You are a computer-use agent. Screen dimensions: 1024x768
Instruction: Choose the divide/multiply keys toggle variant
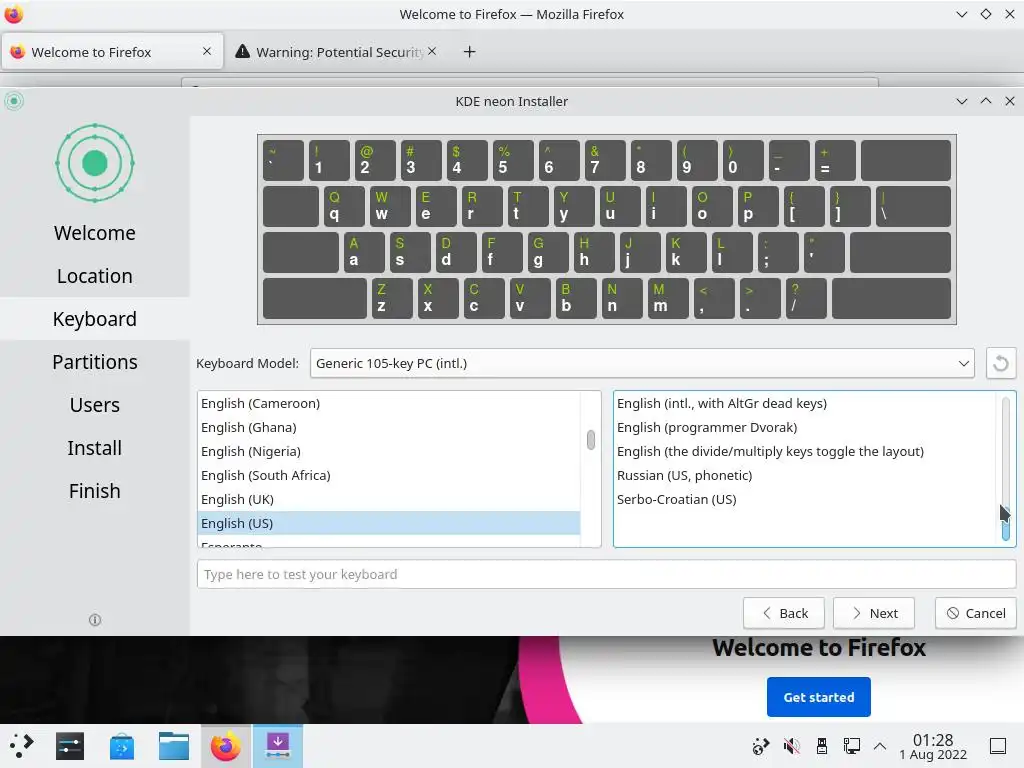[805, 451]
